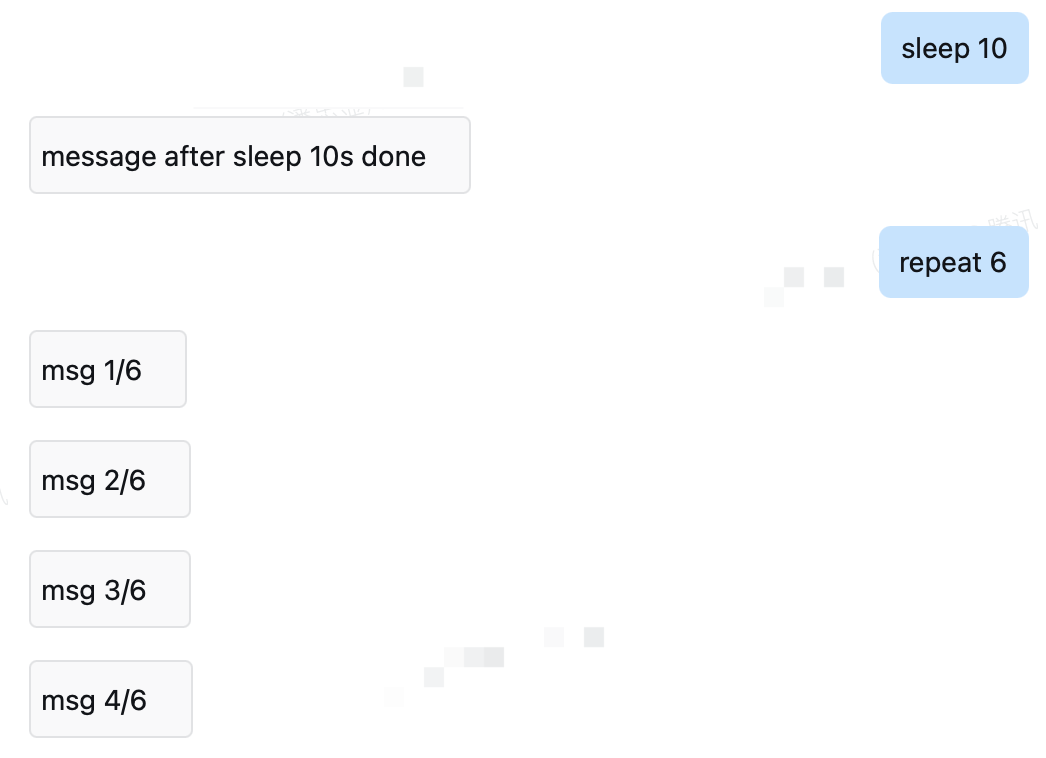Click the '4/6' fraction text
Image resolution: width=1046 pixels, height=758 pixels.
click(125, 701)
